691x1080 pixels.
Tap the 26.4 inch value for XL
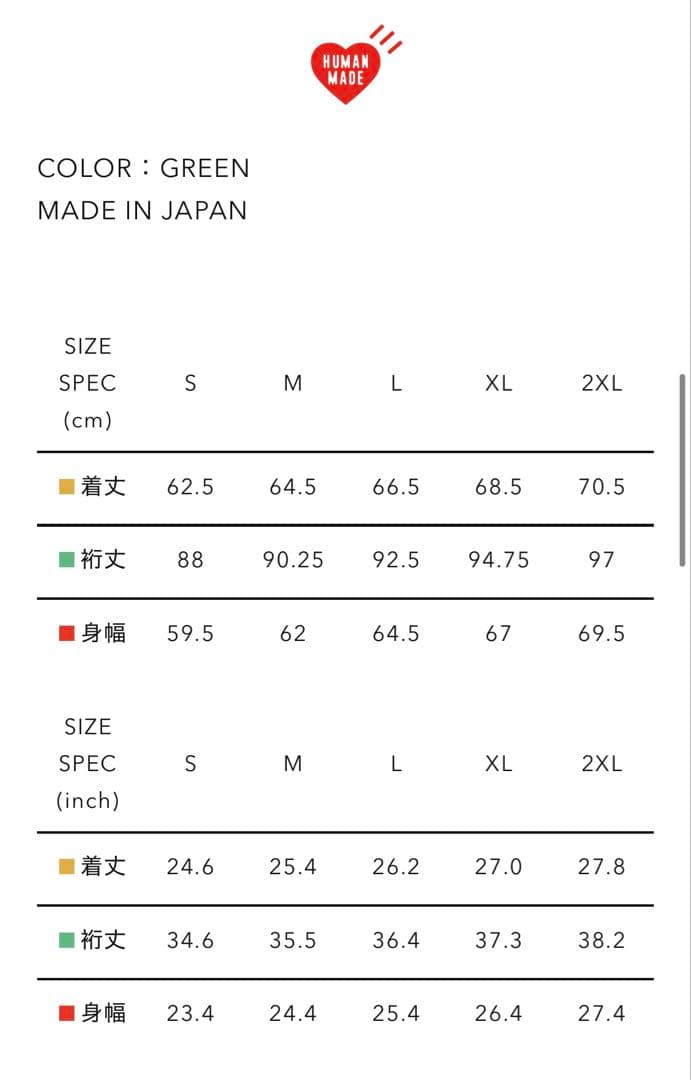[x=498, y=1014]
